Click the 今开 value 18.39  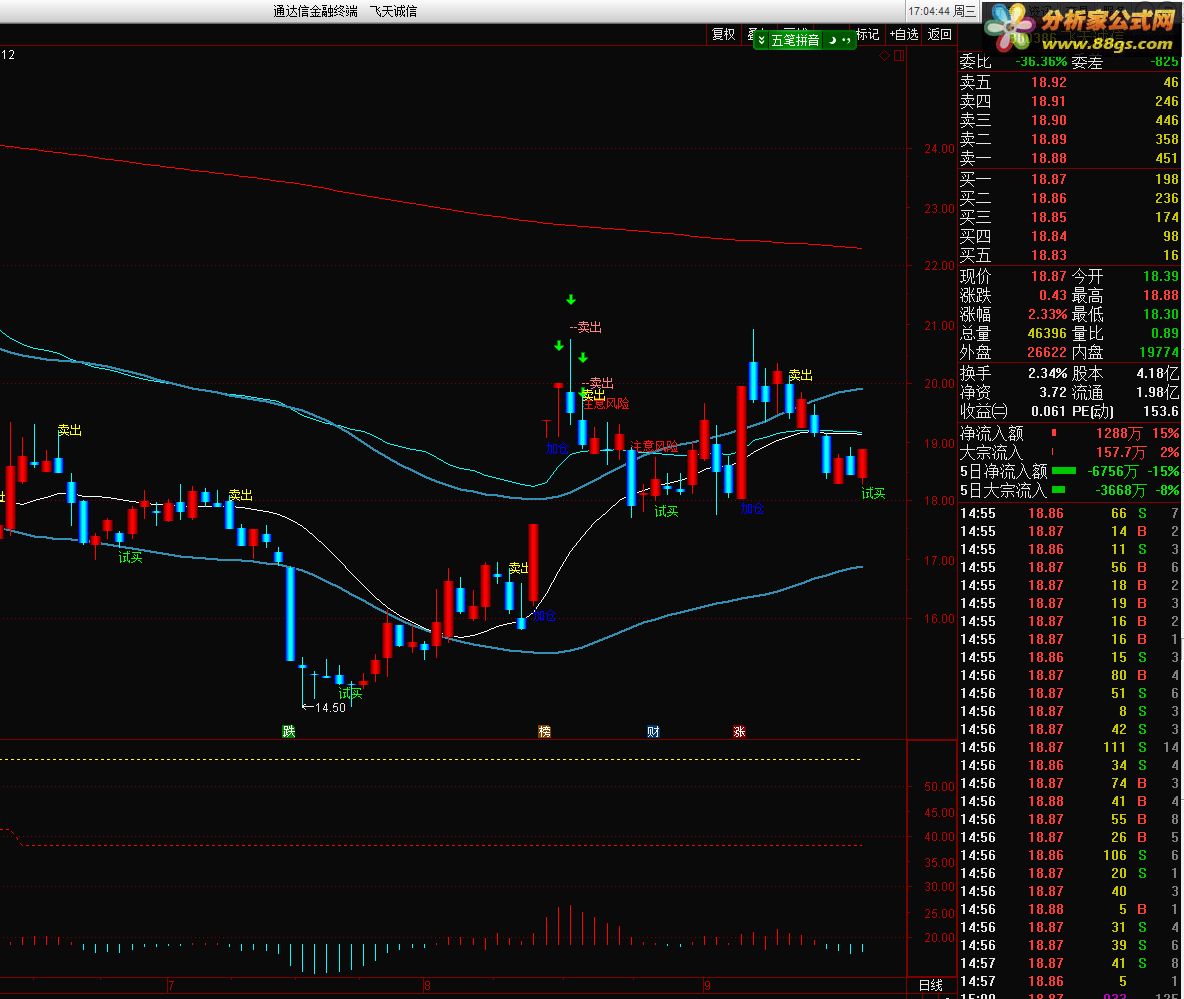pyautogui.click(x=1161, y=276)
